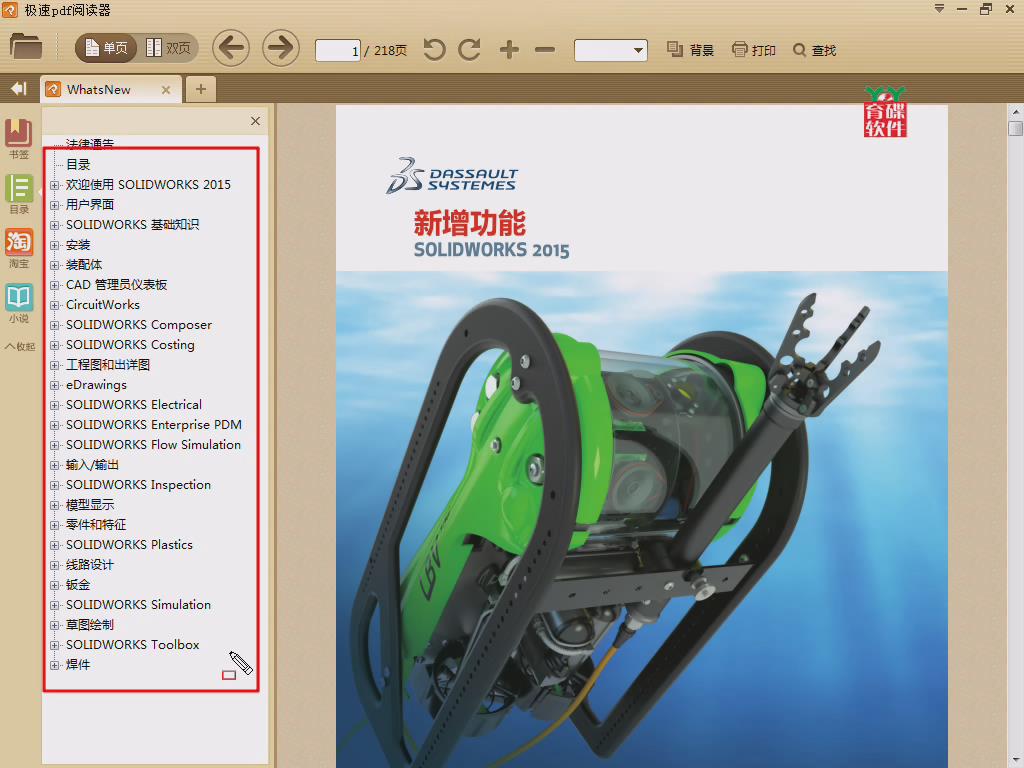Switch to double page view (双页)
The height and width of the screenshot is (768, 1024).
pos(168,48)
